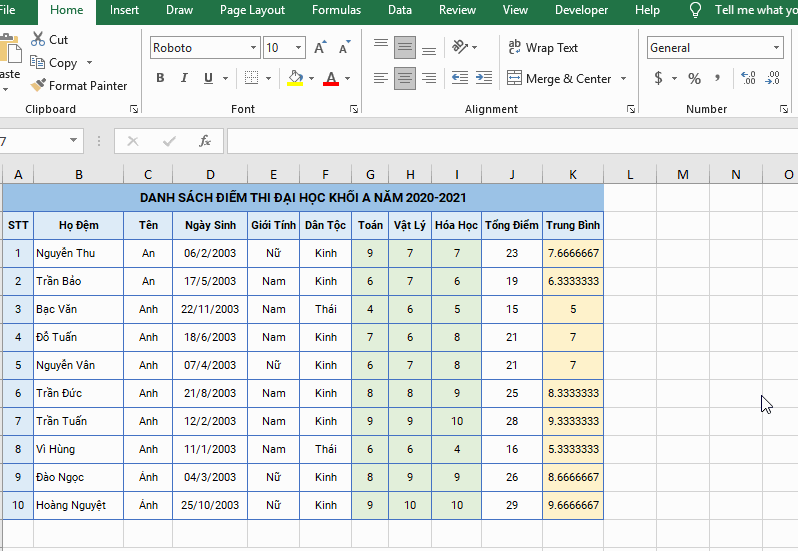The width and height of the screenshot is (798, 551).
Task: Click Decrease Indent icon
Action: 460,78
